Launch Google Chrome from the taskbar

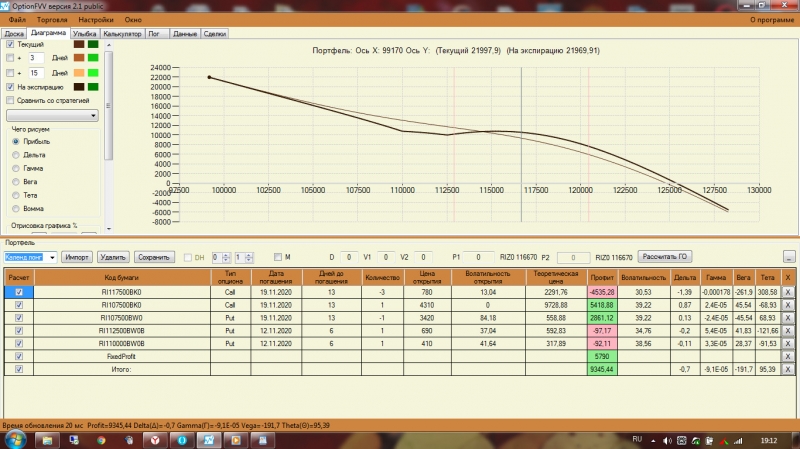[101, 440]
